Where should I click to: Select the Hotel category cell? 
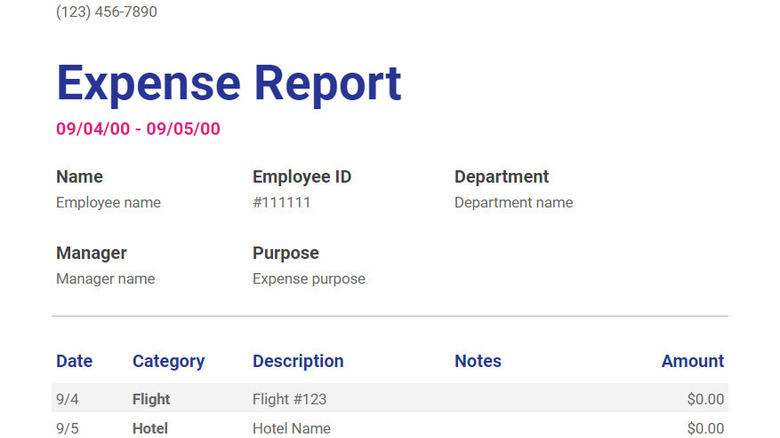(x=149, y=428)
